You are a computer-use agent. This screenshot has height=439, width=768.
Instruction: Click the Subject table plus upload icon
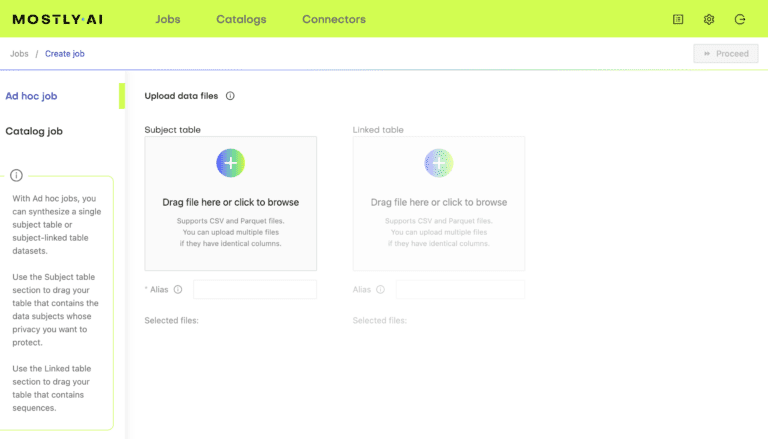point(230,163)
